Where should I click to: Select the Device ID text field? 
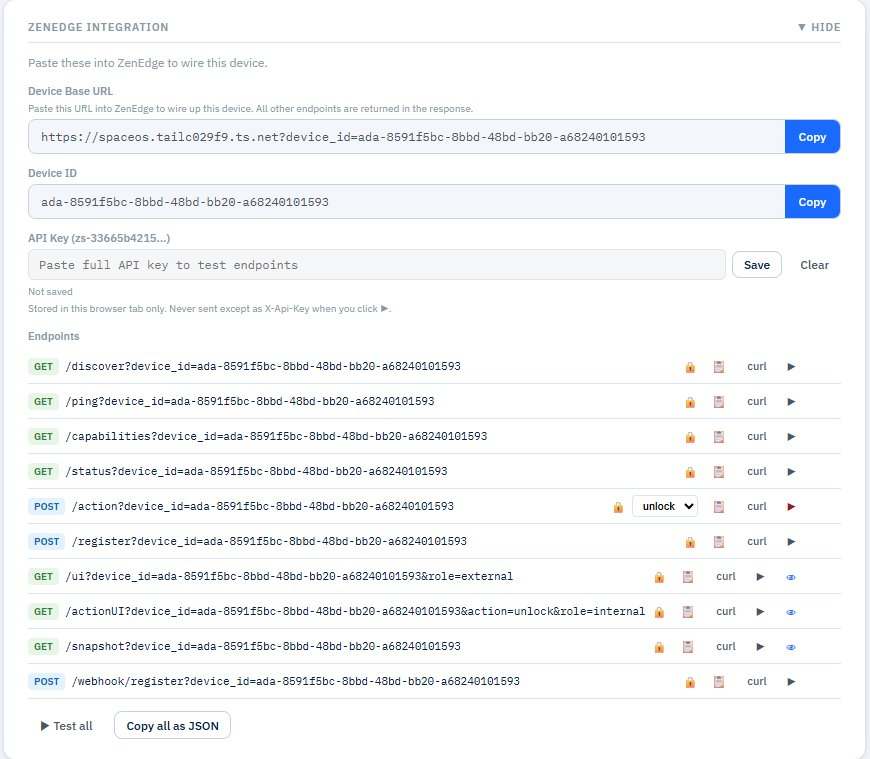407,202
